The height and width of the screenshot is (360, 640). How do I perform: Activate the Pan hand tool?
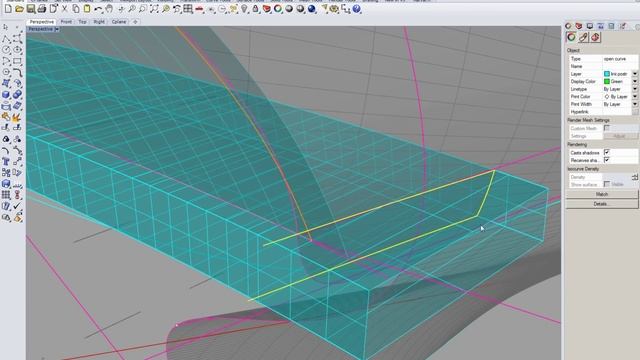point(109,9)
